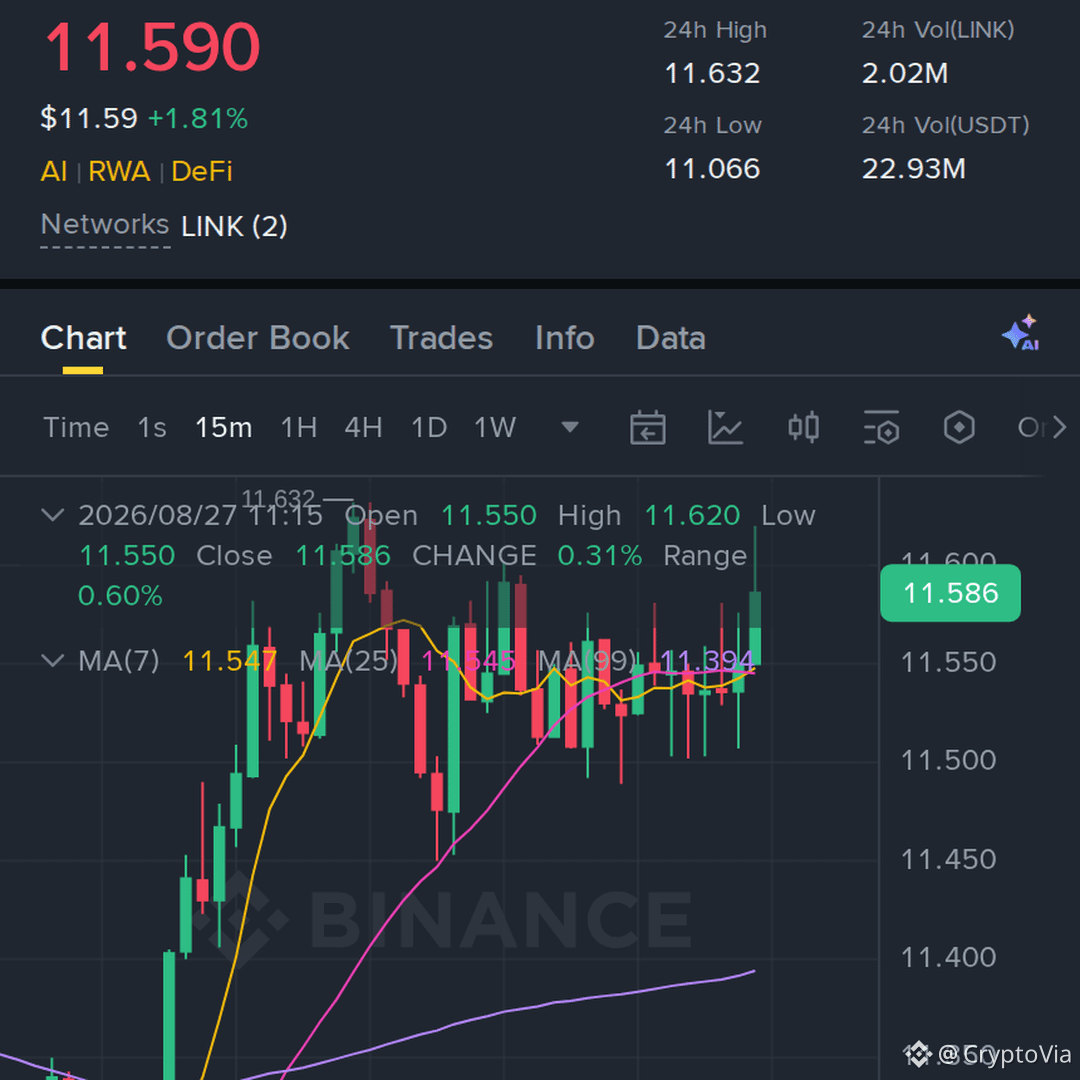This screenshot has height=1080, width=1080.
Task: Click the 24h High value 11.632
Action: coord(712,73)
